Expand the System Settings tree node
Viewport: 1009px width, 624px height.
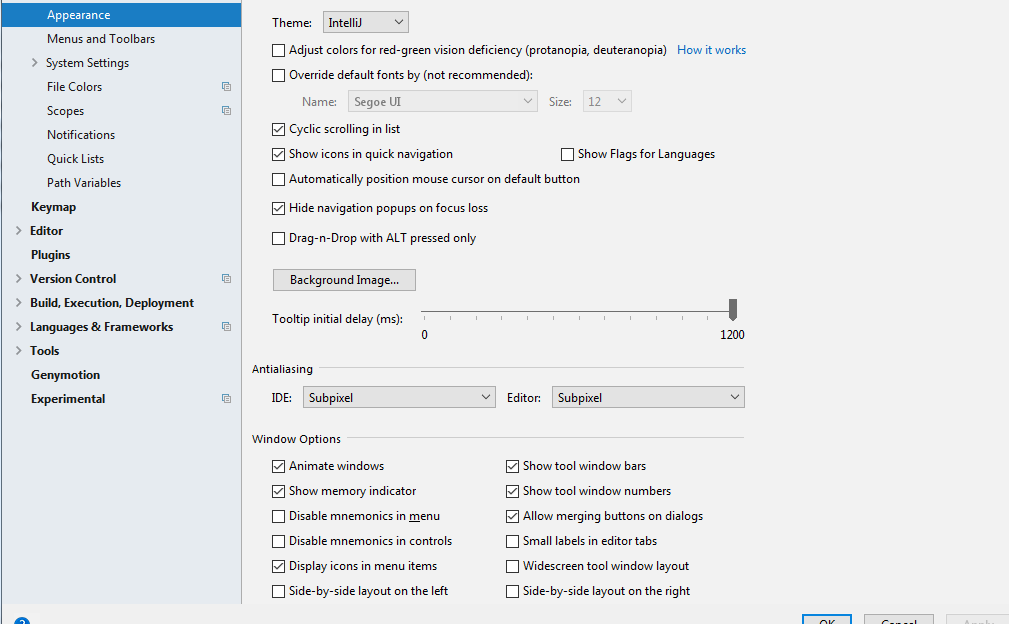(35, 63)
